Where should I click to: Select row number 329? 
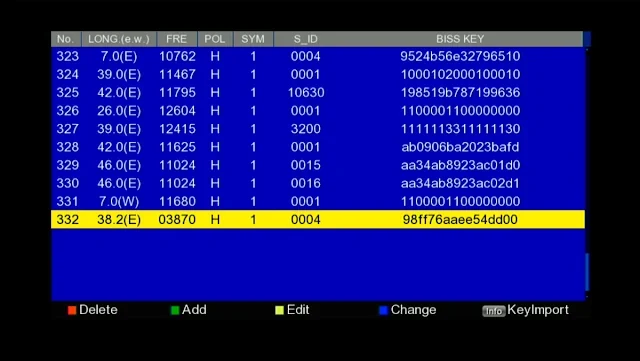point(318,165)
